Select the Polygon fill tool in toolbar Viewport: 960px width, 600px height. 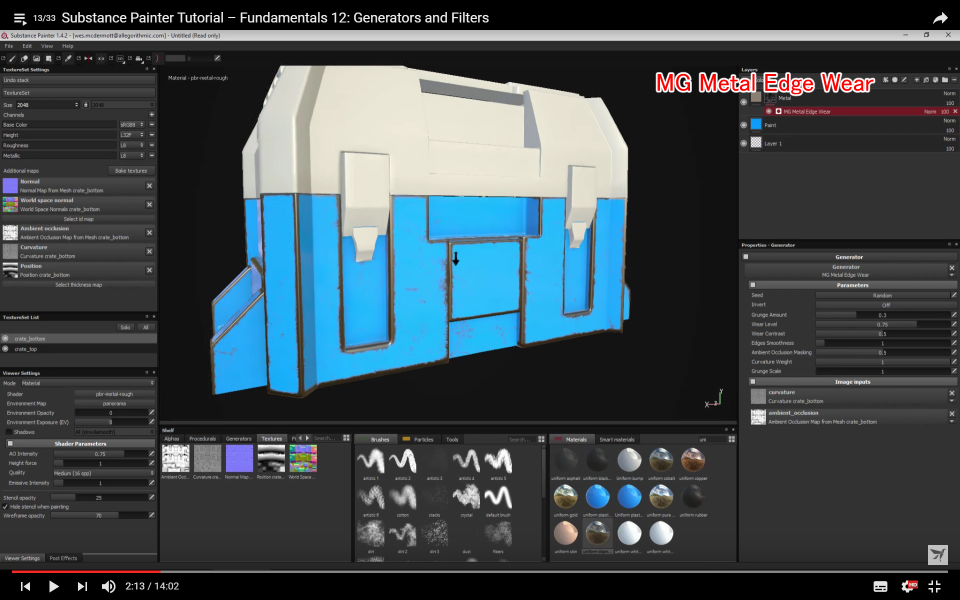(48, 58)
